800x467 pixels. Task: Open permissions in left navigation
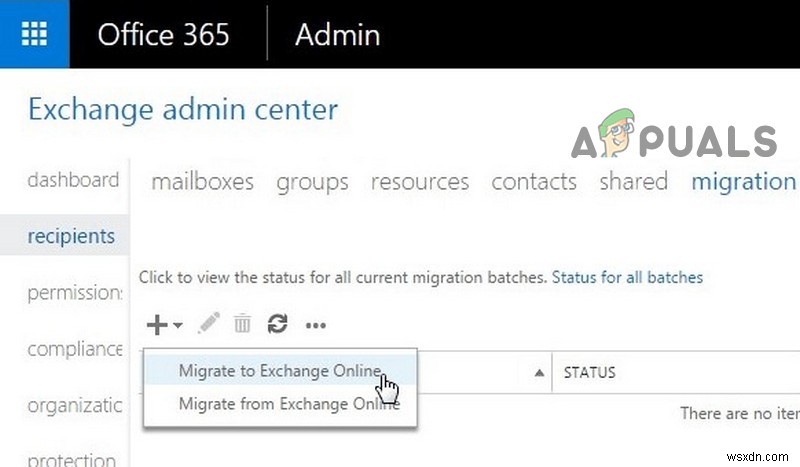[74, 293]
